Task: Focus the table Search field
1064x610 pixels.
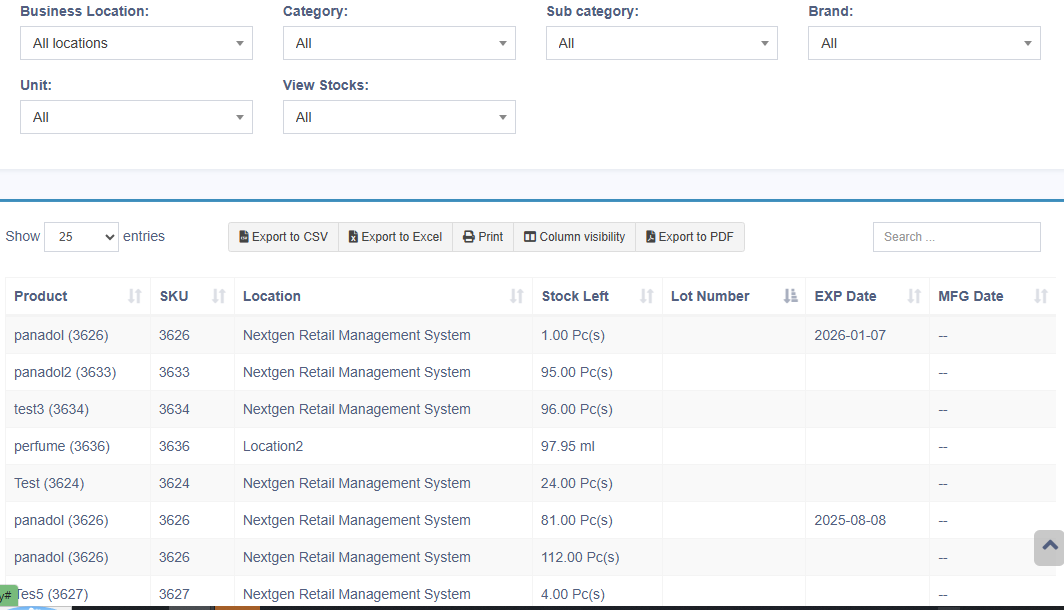Action: pyautogui.click(x=957, y=237)
